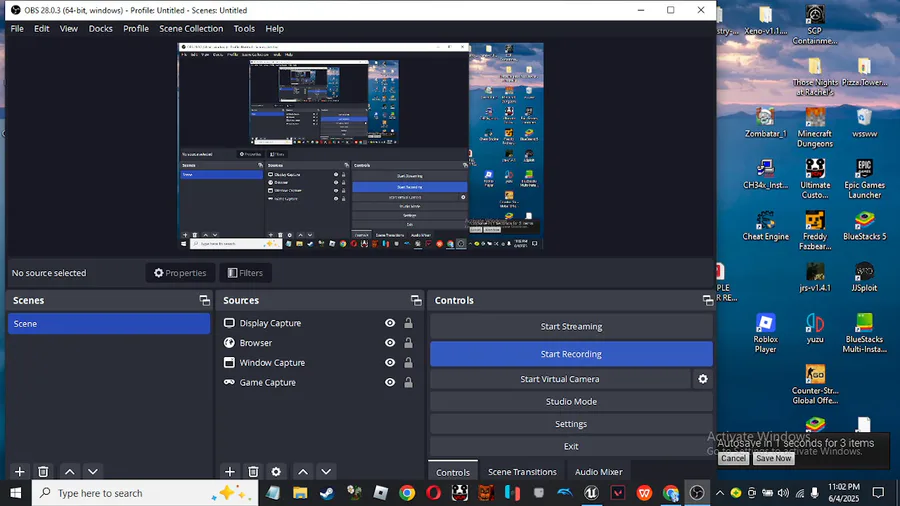
Task: Click the Exit button in Controls
Action: [571, 446]
